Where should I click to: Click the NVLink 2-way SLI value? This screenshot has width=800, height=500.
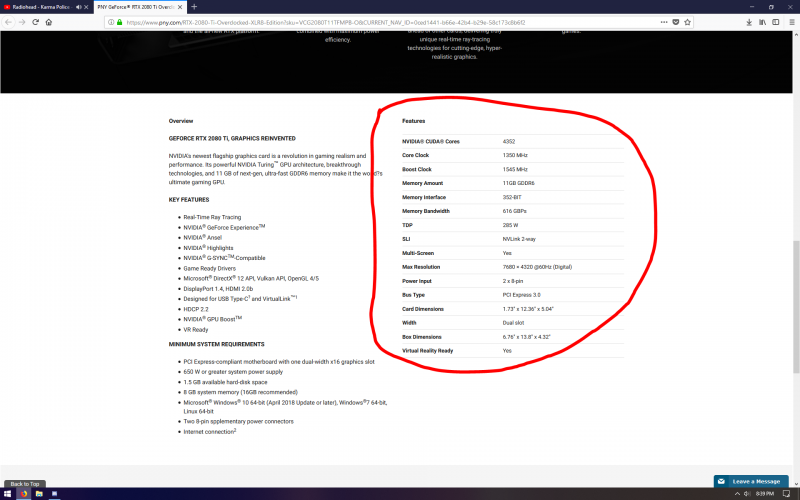click(519, 239)
